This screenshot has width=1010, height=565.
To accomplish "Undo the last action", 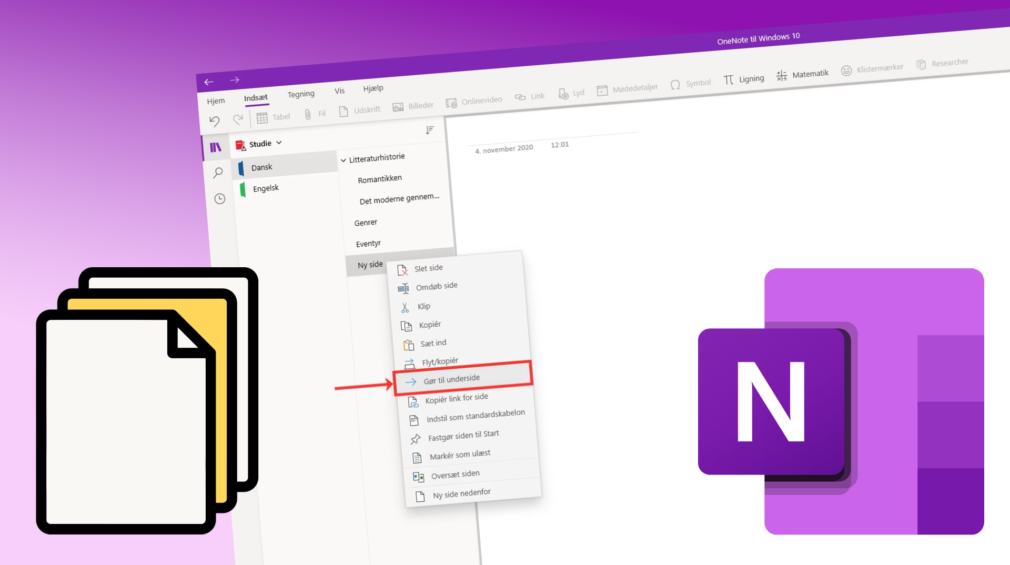I will point(214,121).
